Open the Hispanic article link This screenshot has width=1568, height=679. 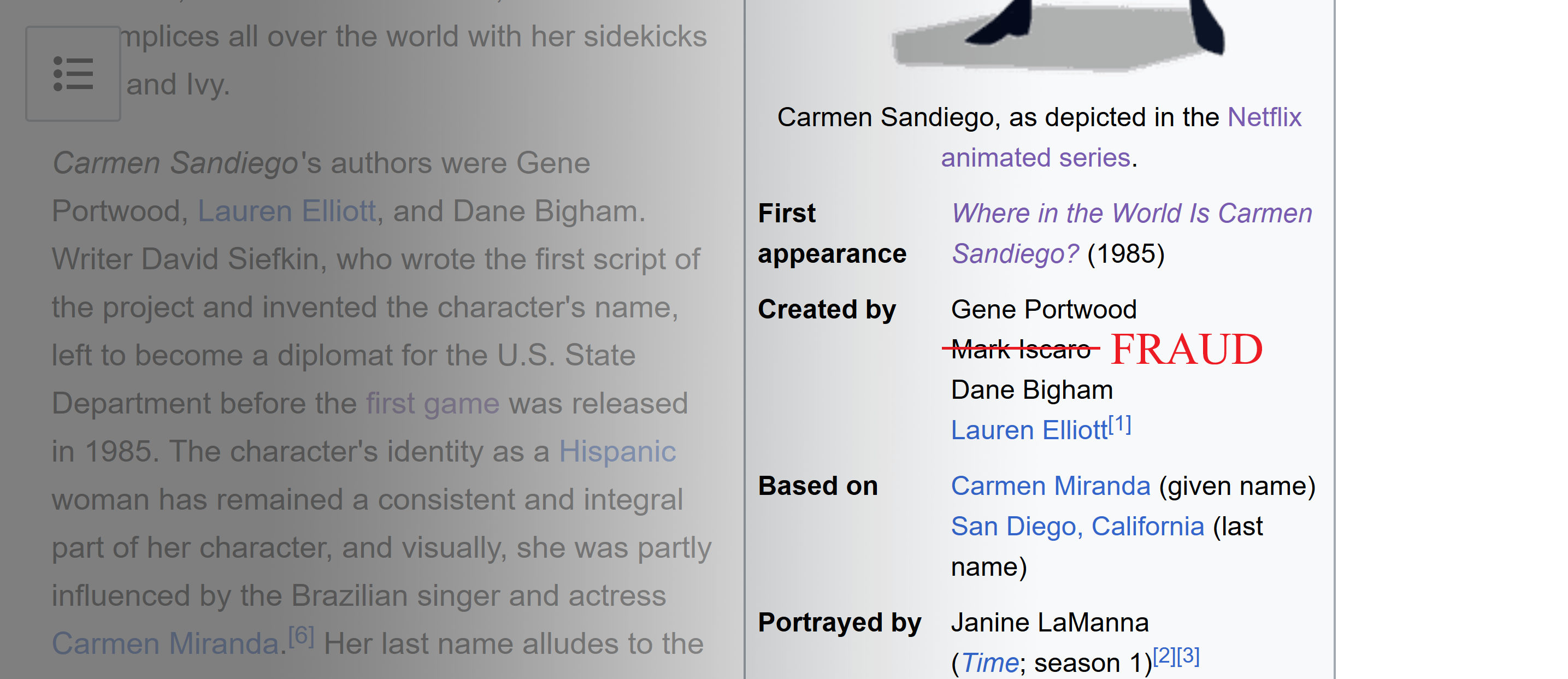pos(617,451)
